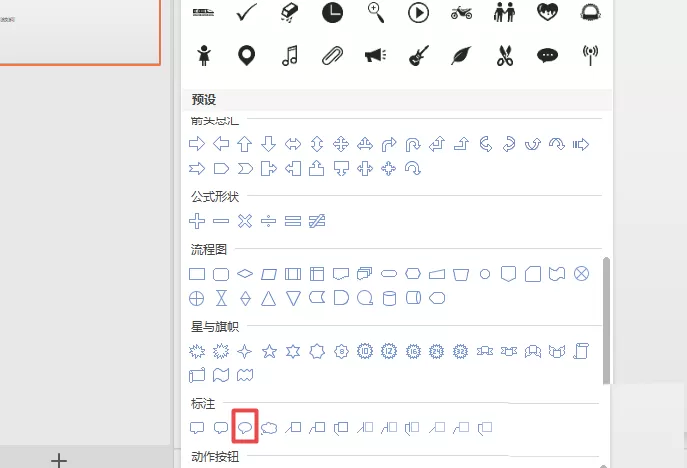Insert the equals sign equation shape
687x468 pixels.
coord(293,221)
